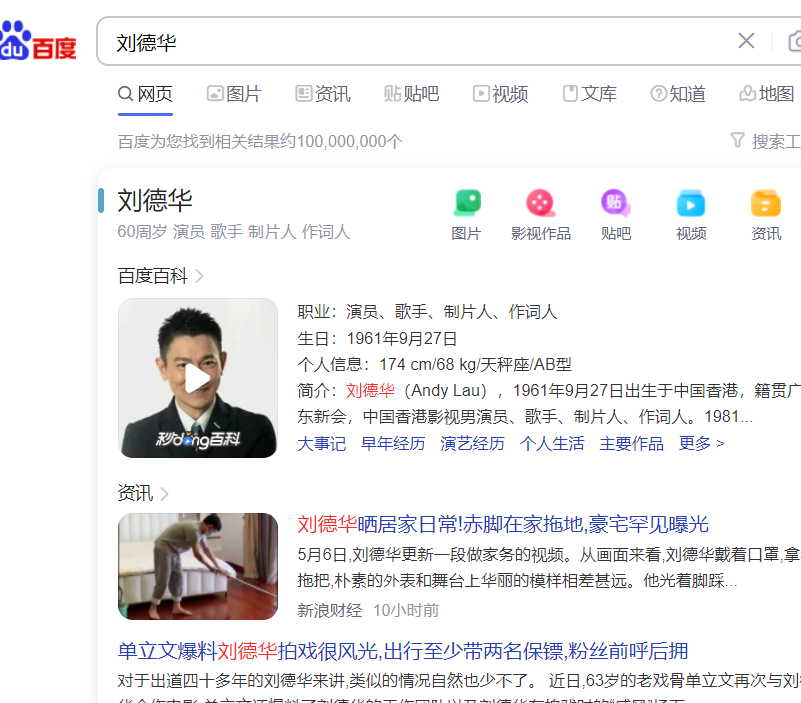Click the birthday text 1961年9月27日
The image size is (801, 703).
tap(402, 339)
